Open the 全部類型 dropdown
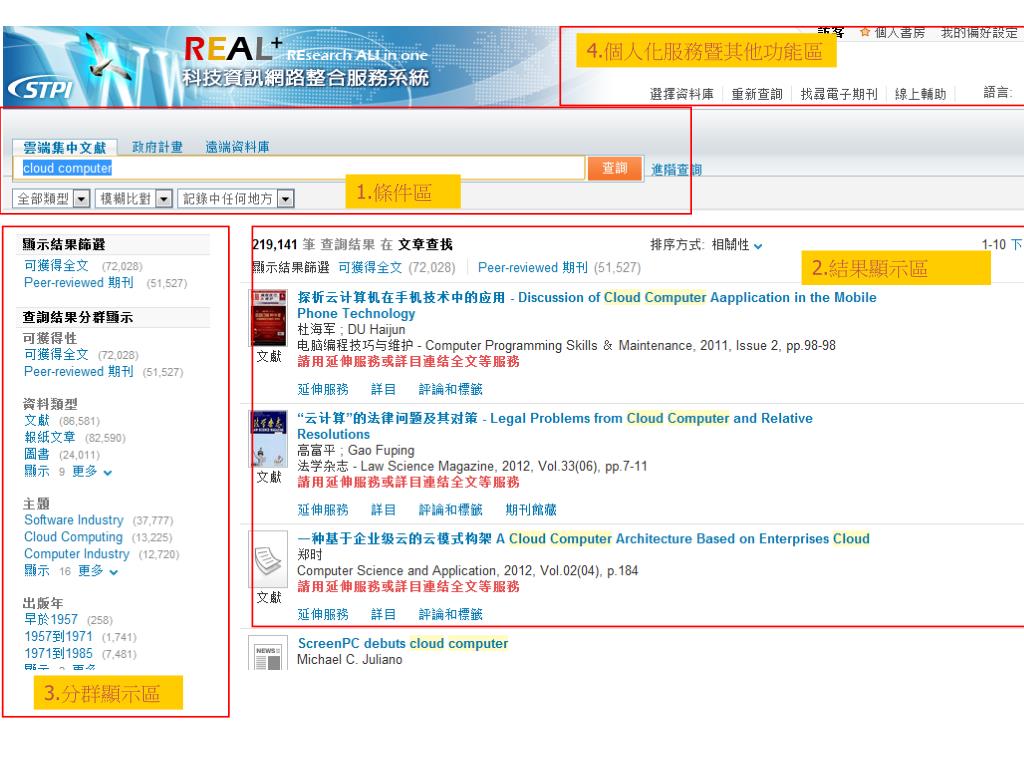 [51, 199]
